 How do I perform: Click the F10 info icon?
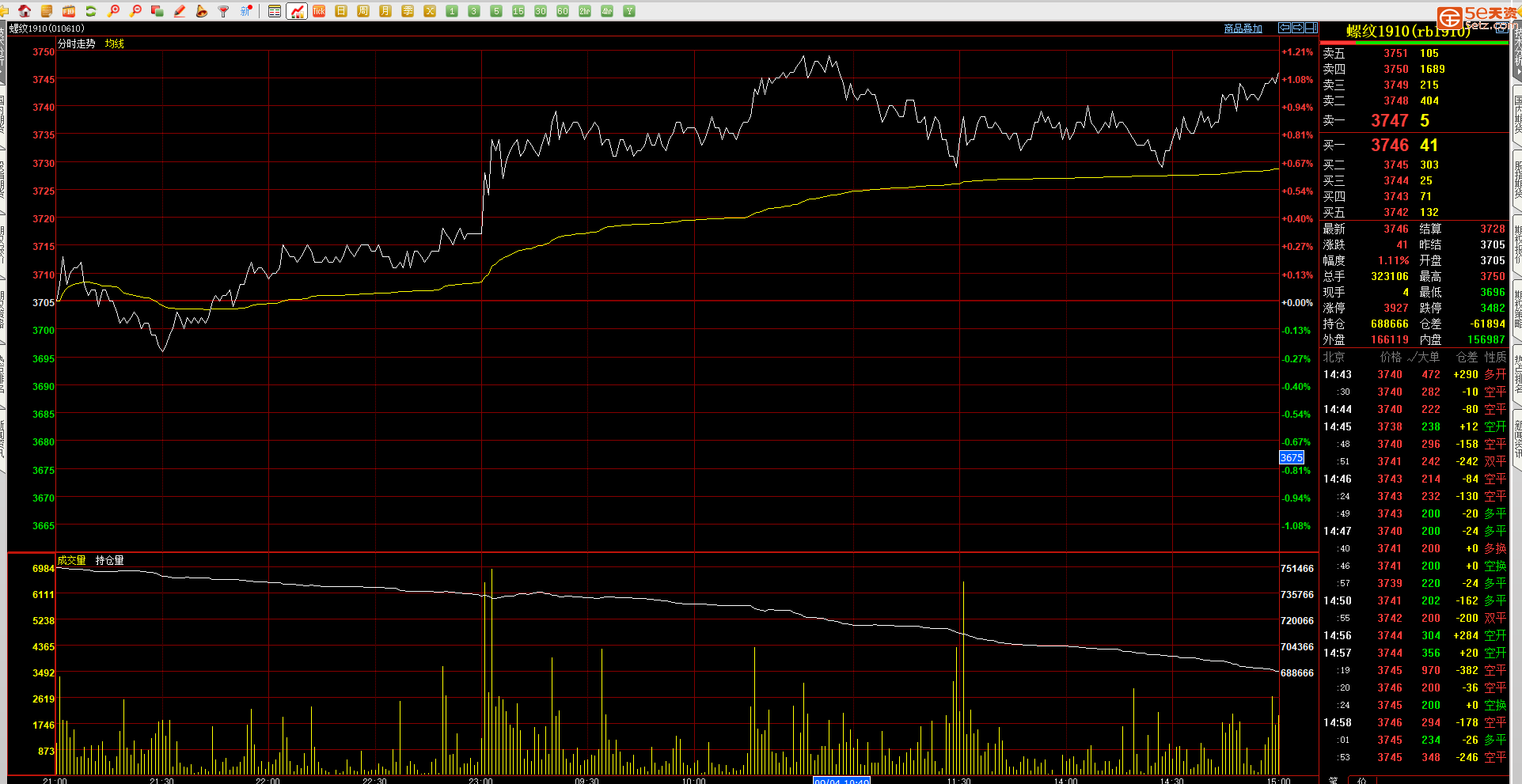[69, 11]
